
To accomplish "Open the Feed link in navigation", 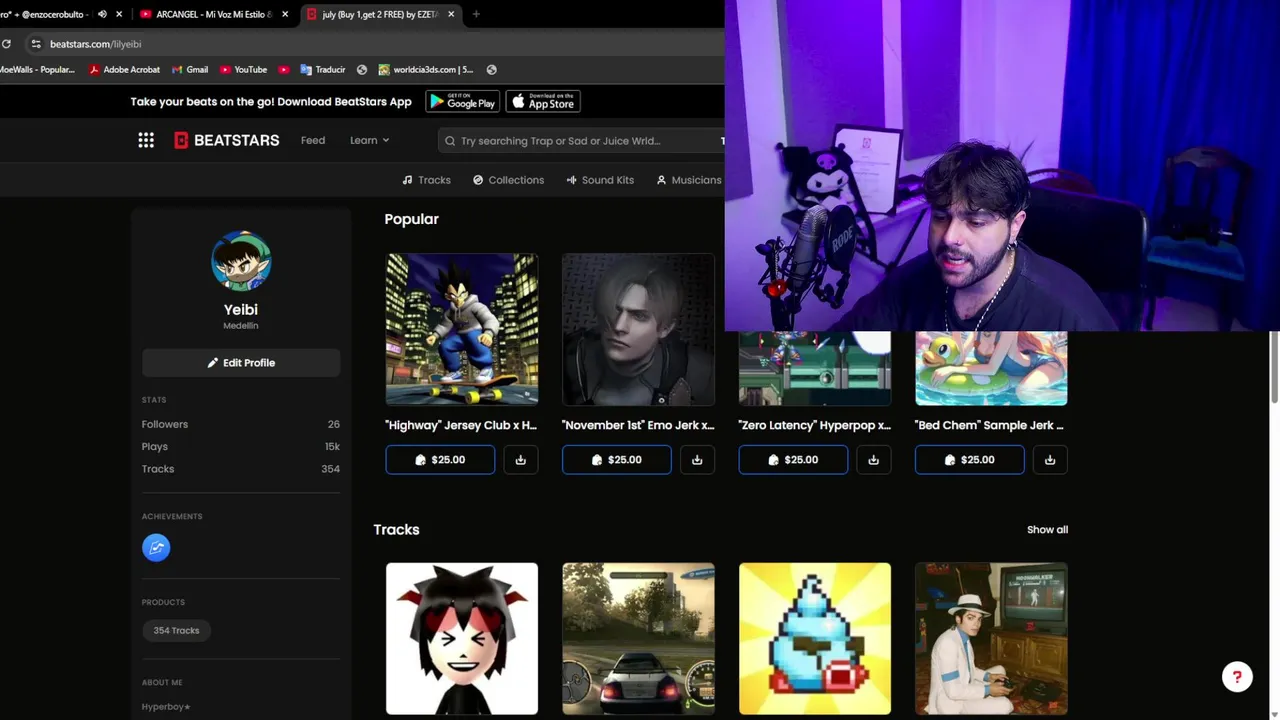I will click(313, 140).
